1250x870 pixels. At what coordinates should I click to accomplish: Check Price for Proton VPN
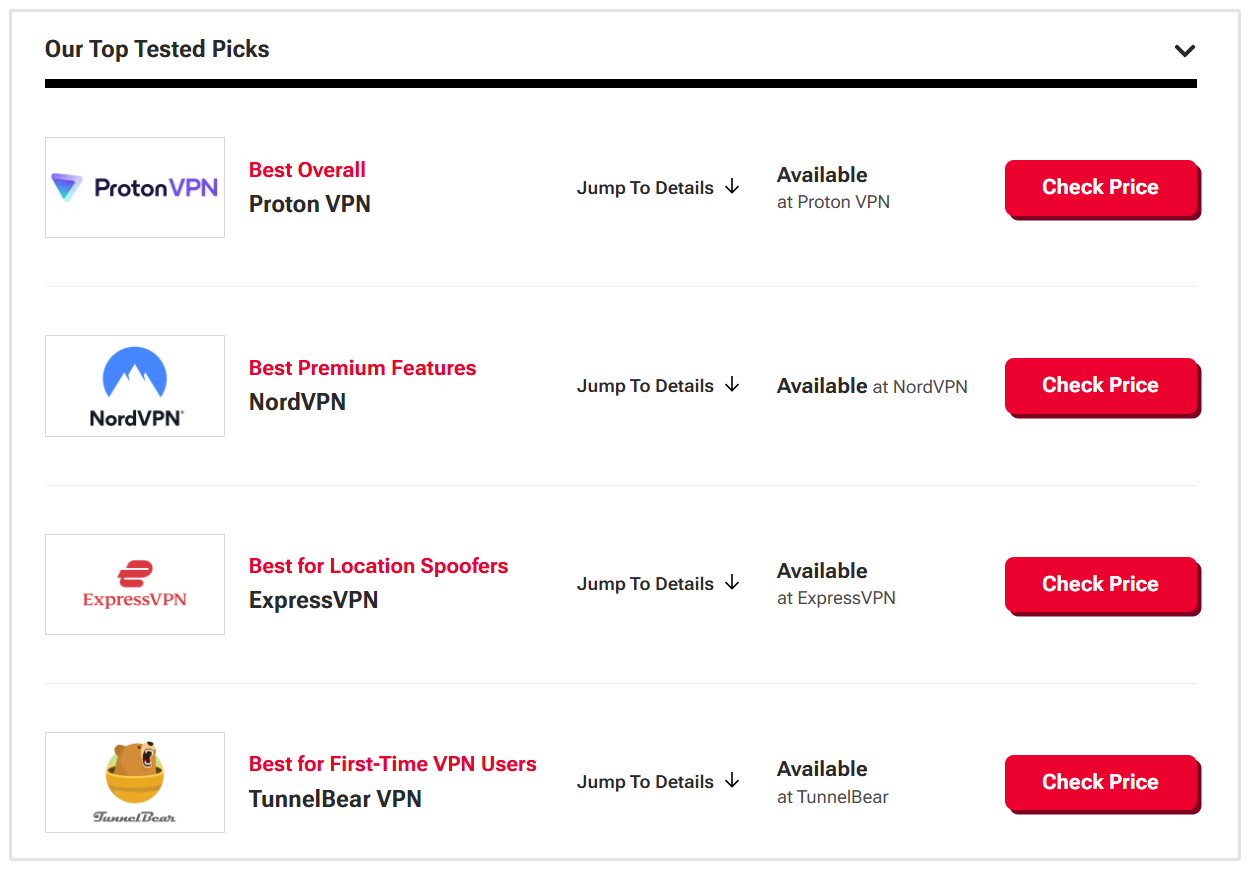pos(1100,187)
